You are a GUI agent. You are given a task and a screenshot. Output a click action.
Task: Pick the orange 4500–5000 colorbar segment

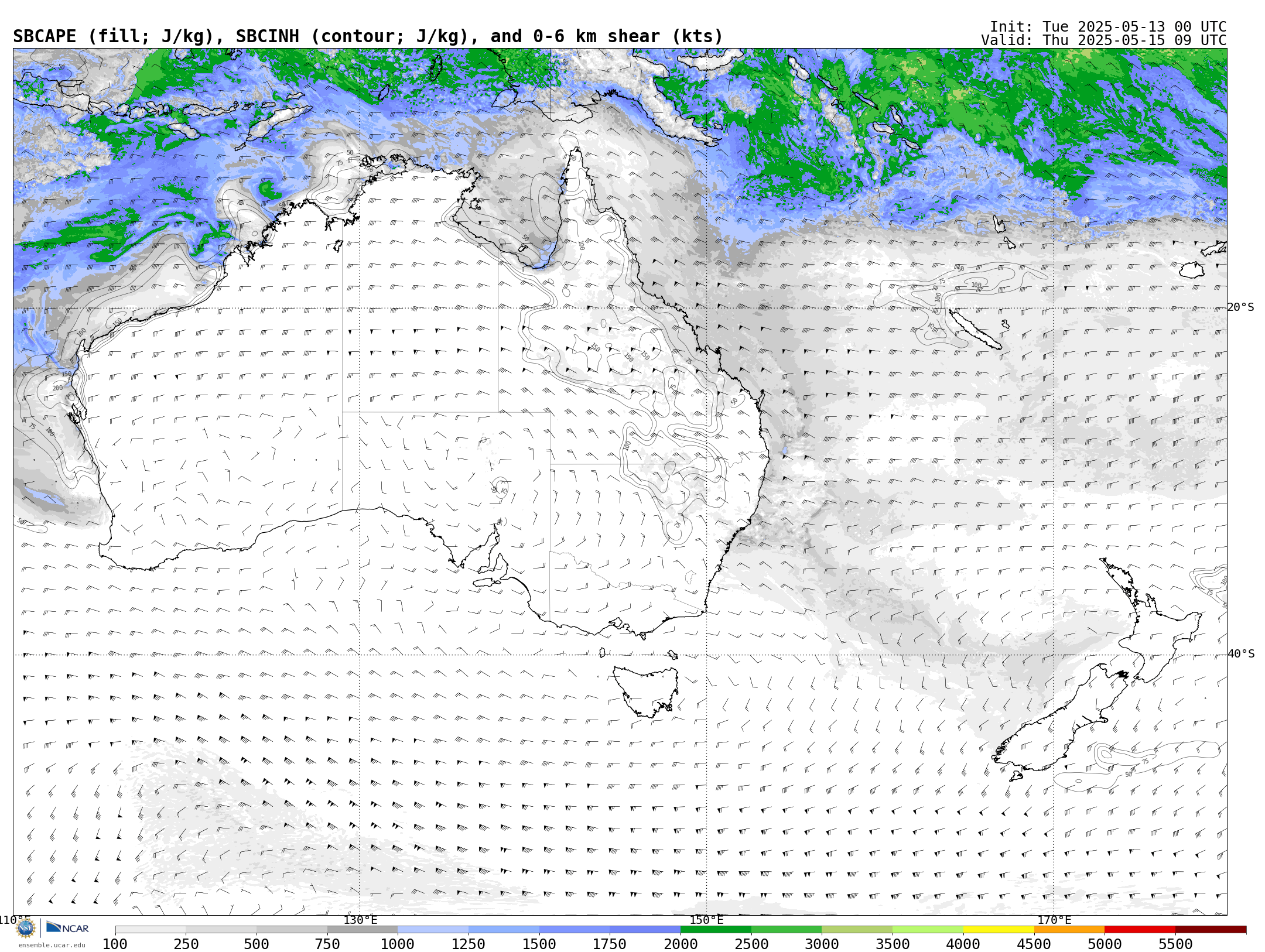(x=1069, y=930)
